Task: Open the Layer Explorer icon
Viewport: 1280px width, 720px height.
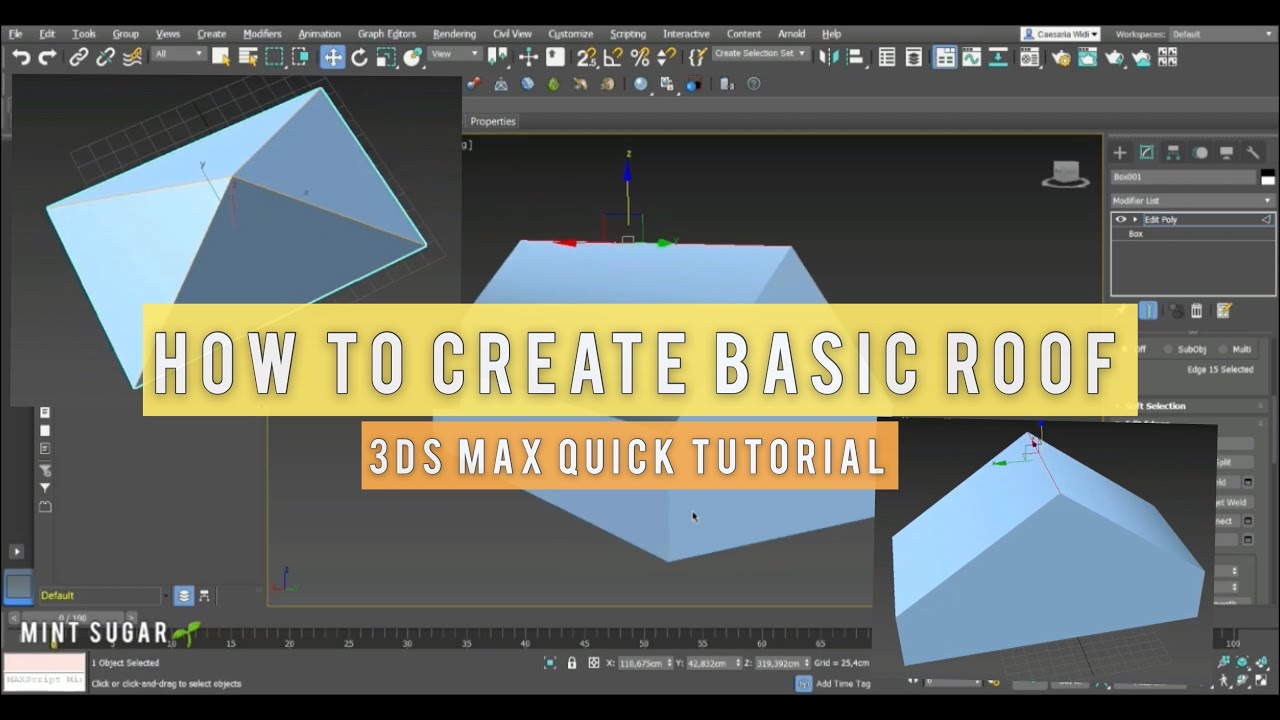Action: pos(914,57)
